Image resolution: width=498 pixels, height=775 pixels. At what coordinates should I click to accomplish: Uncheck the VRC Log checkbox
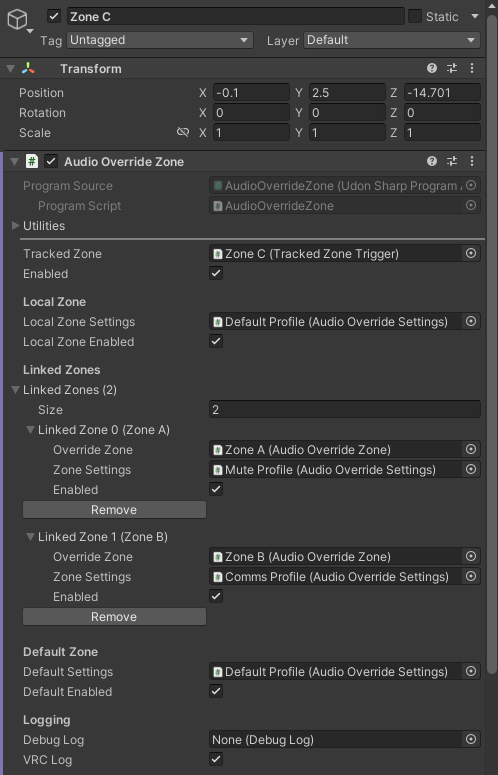point(216,759)
